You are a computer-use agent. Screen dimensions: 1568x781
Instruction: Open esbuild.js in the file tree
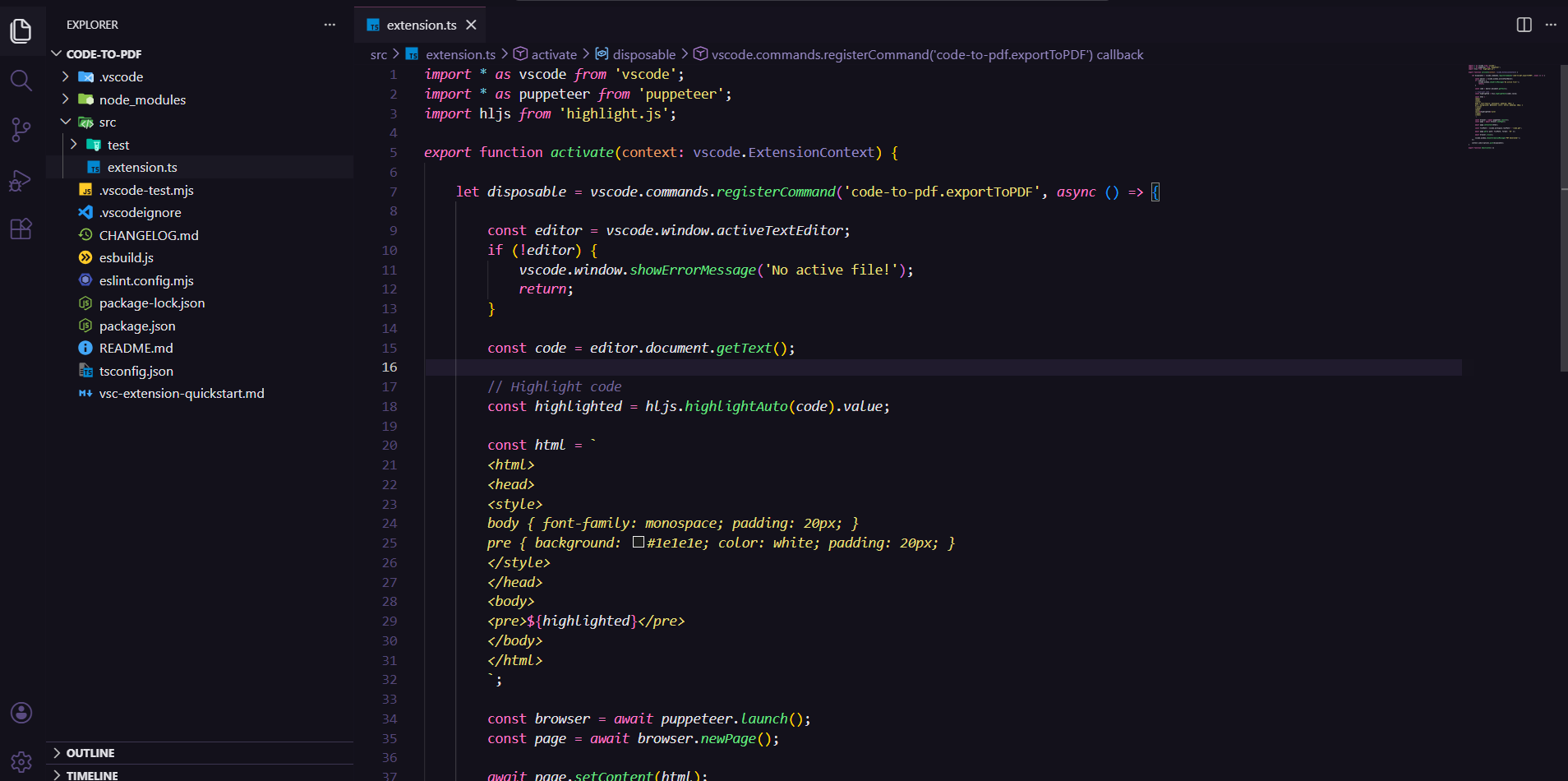pos(200,257)
